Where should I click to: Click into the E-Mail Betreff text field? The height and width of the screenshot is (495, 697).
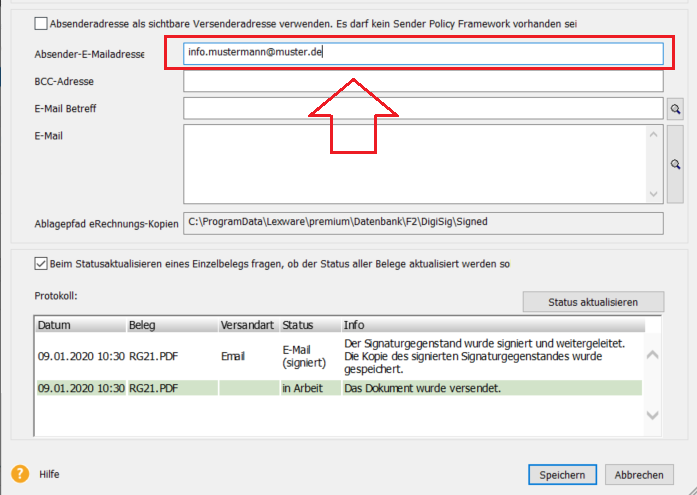coord(423,108)
